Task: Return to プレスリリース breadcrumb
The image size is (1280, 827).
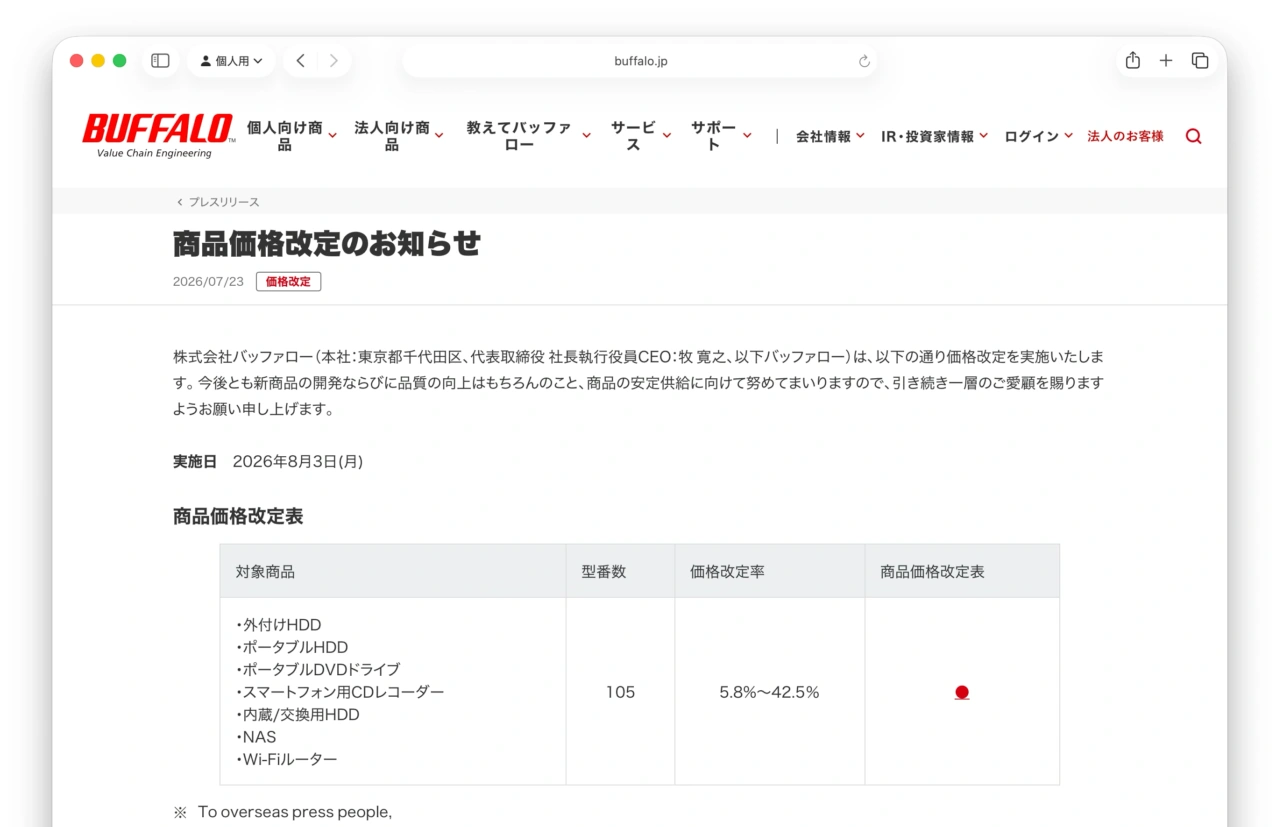Action: coord(218,202)
